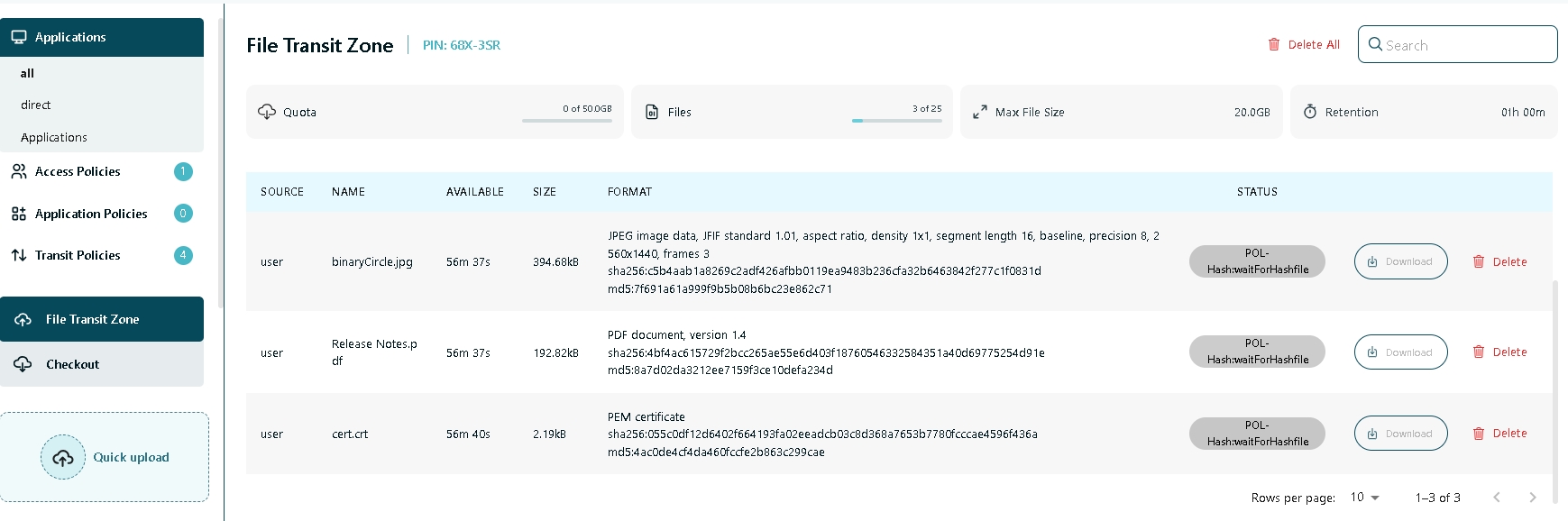Select the Checkout sidebar item
Viewport: 1568px width, 521px height.
(x=72, y=364)
